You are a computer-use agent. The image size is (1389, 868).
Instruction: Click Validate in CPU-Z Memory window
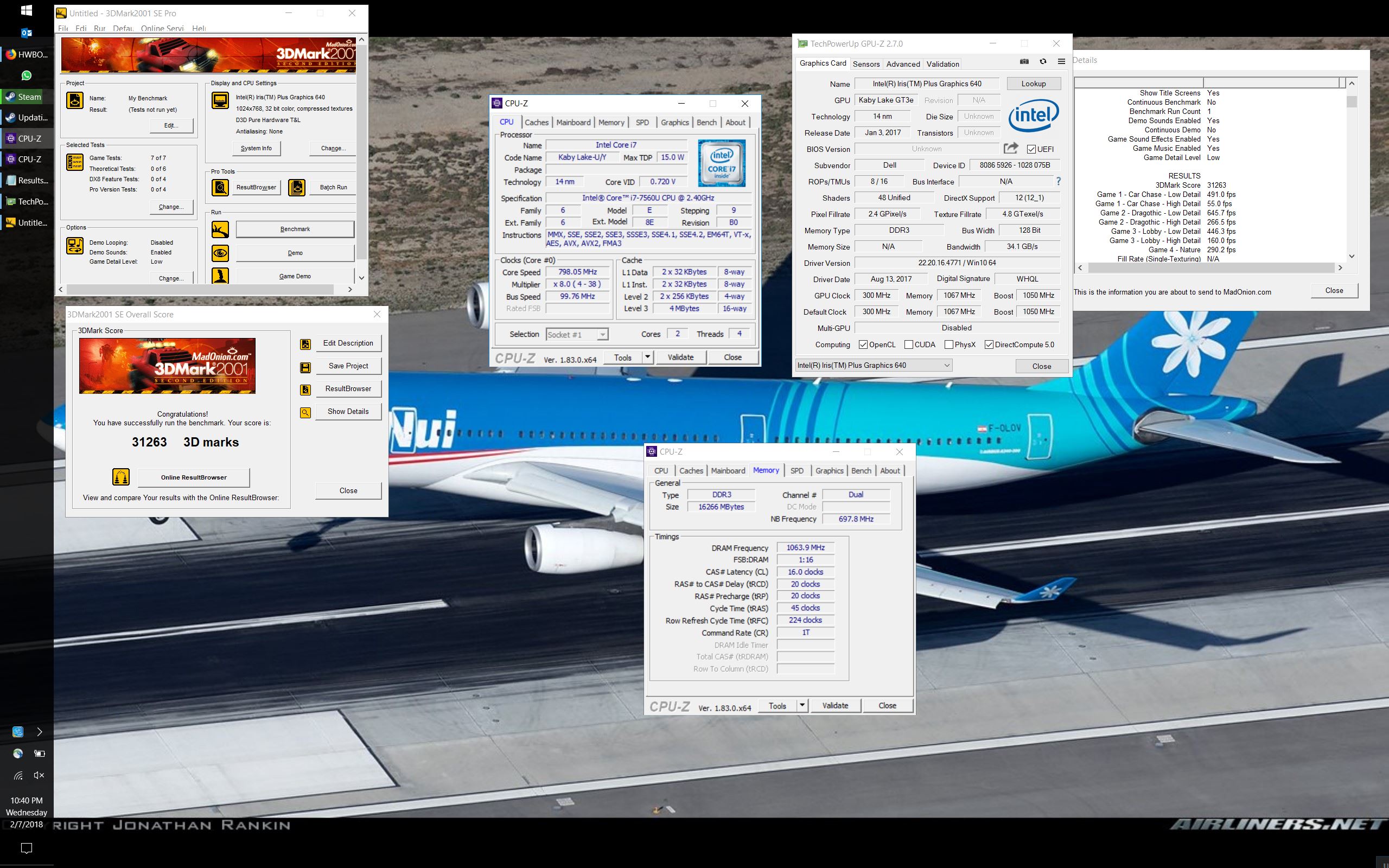click(x=835, y=706)
